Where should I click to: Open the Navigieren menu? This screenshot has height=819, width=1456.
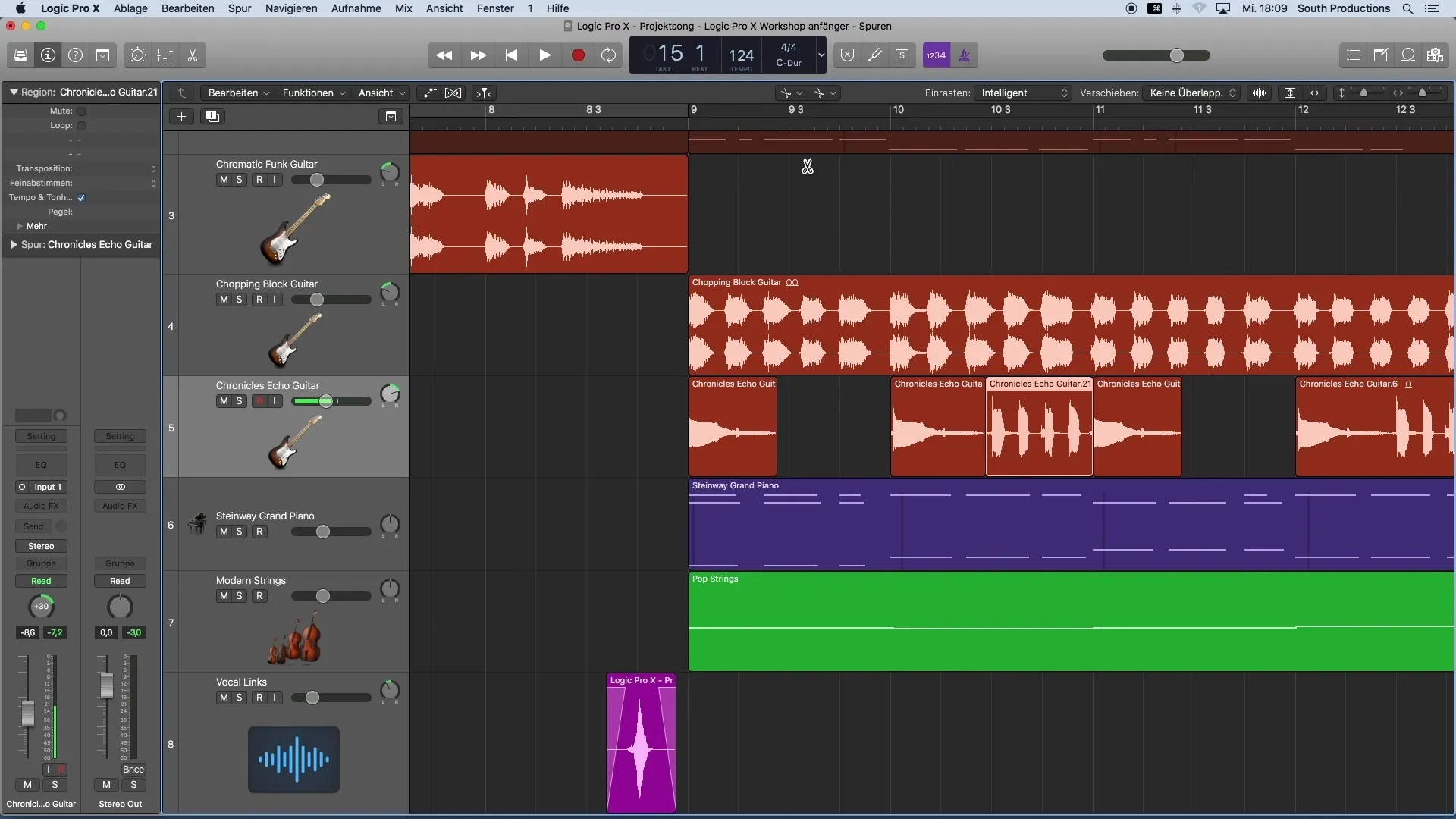point(291,8)
